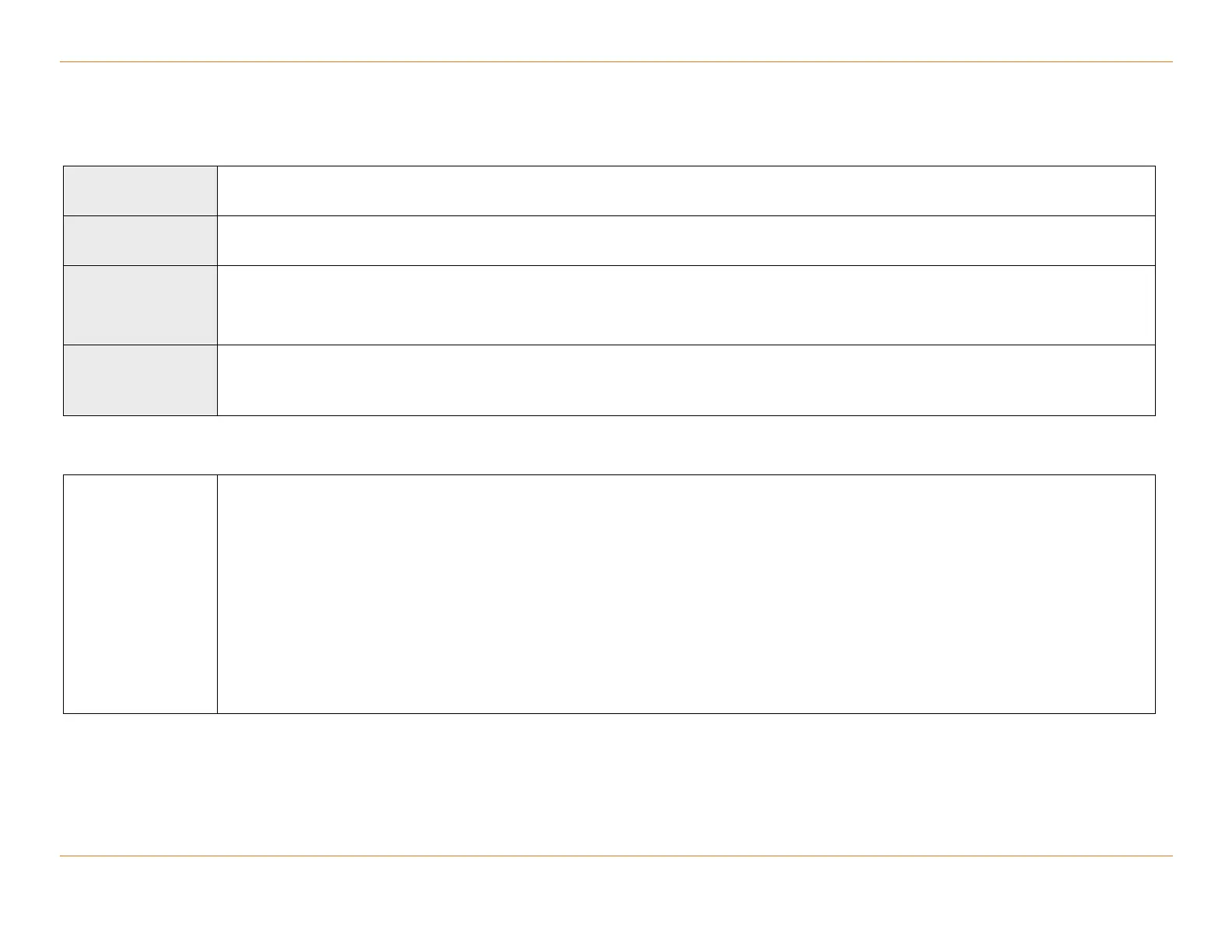Viewport: 1232px width, 952px height.
Task: Place cursor in third-row white cell of top table
Action: [686, 305]
